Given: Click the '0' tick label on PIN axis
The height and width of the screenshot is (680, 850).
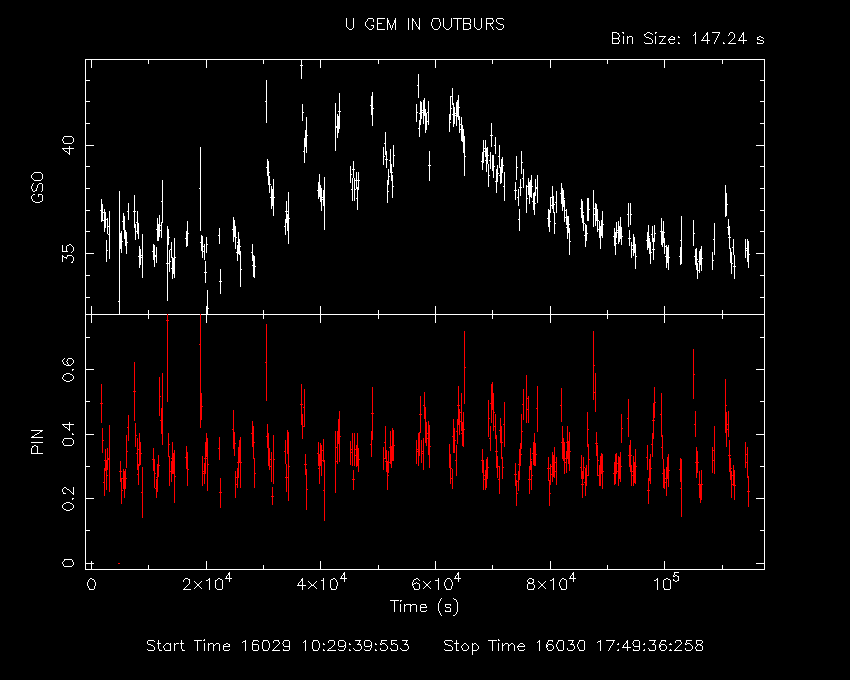Looking at the screenshot, I should 68,563.
